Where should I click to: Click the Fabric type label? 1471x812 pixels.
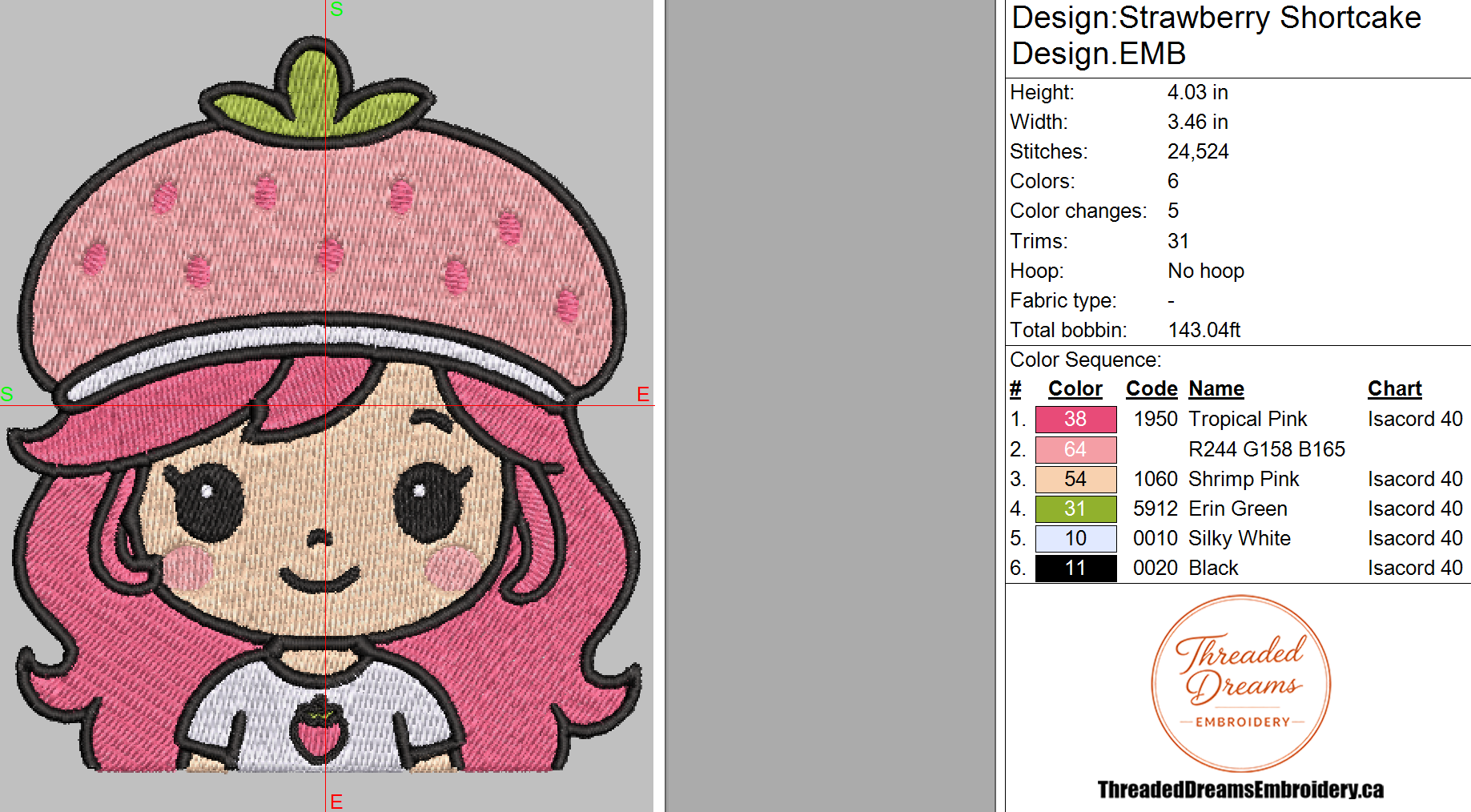tap(1063, 300)
